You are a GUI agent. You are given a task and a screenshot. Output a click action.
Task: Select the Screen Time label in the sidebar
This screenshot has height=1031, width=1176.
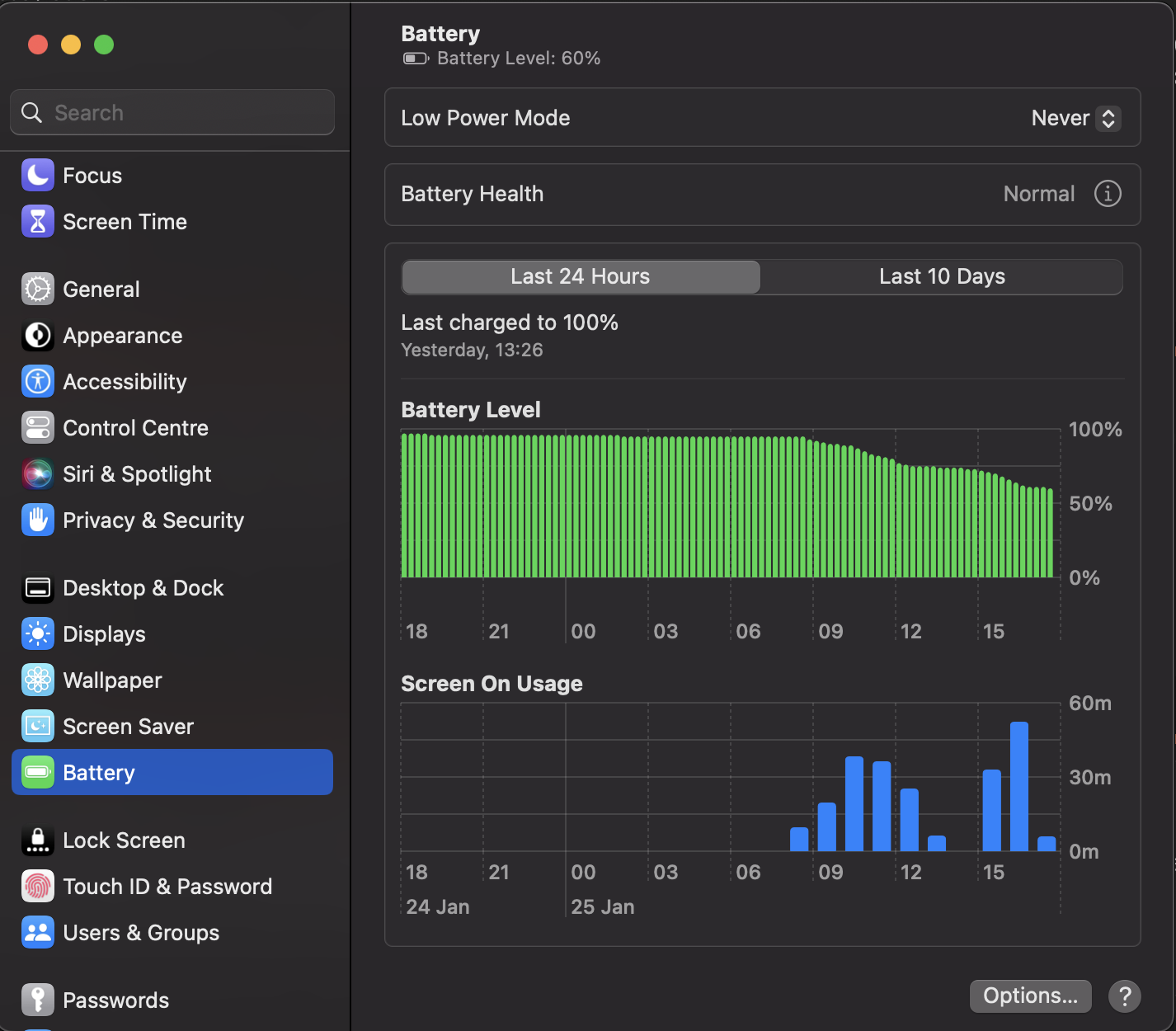[x=125, y=222]
